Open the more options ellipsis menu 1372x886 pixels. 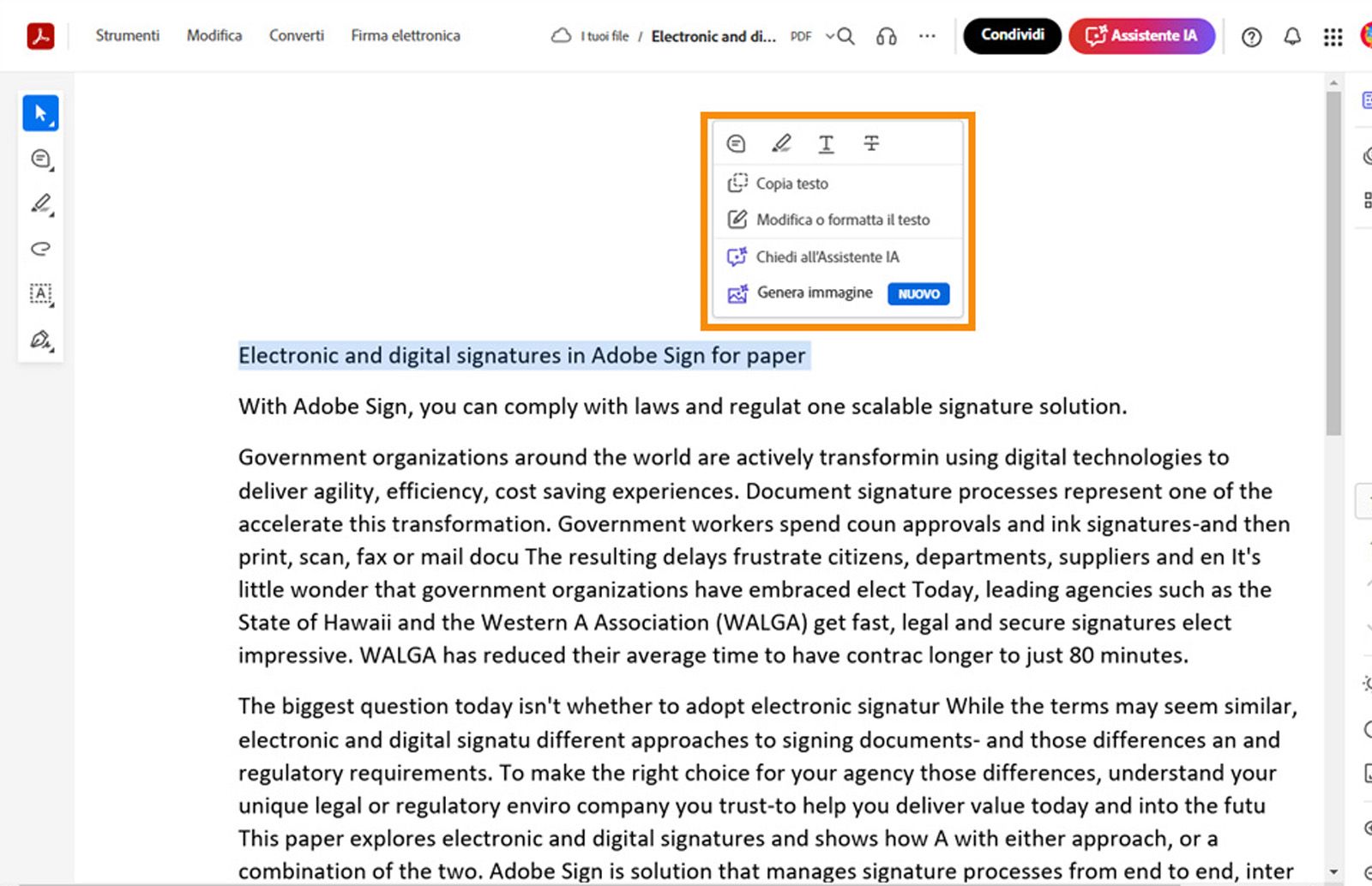click(927, 36)
